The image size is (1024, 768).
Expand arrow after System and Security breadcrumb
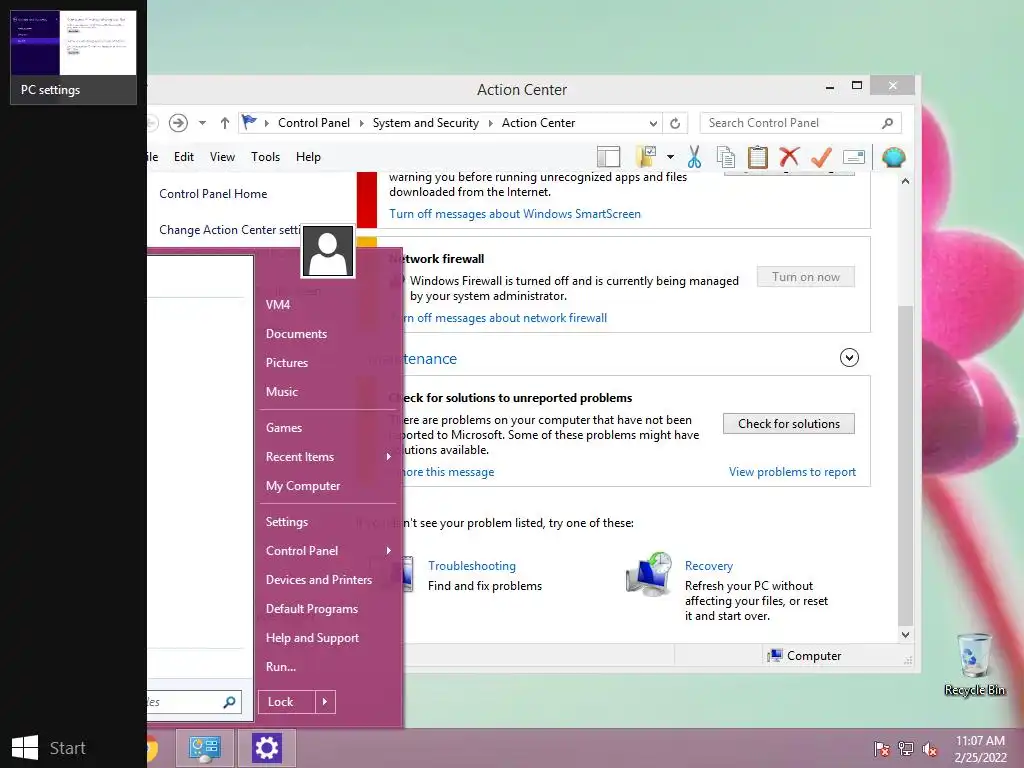click(x=490, y=123)
